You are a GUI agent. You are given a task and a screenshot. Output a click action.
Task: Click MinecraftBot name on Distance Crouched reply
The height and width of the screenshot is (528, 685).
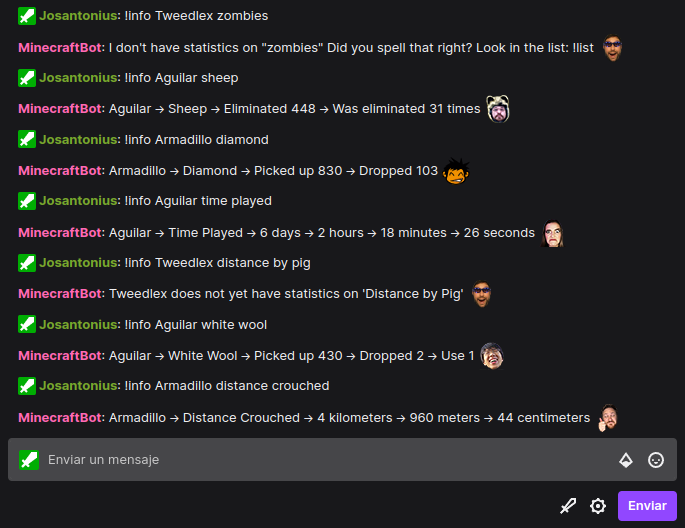(60, 418)
